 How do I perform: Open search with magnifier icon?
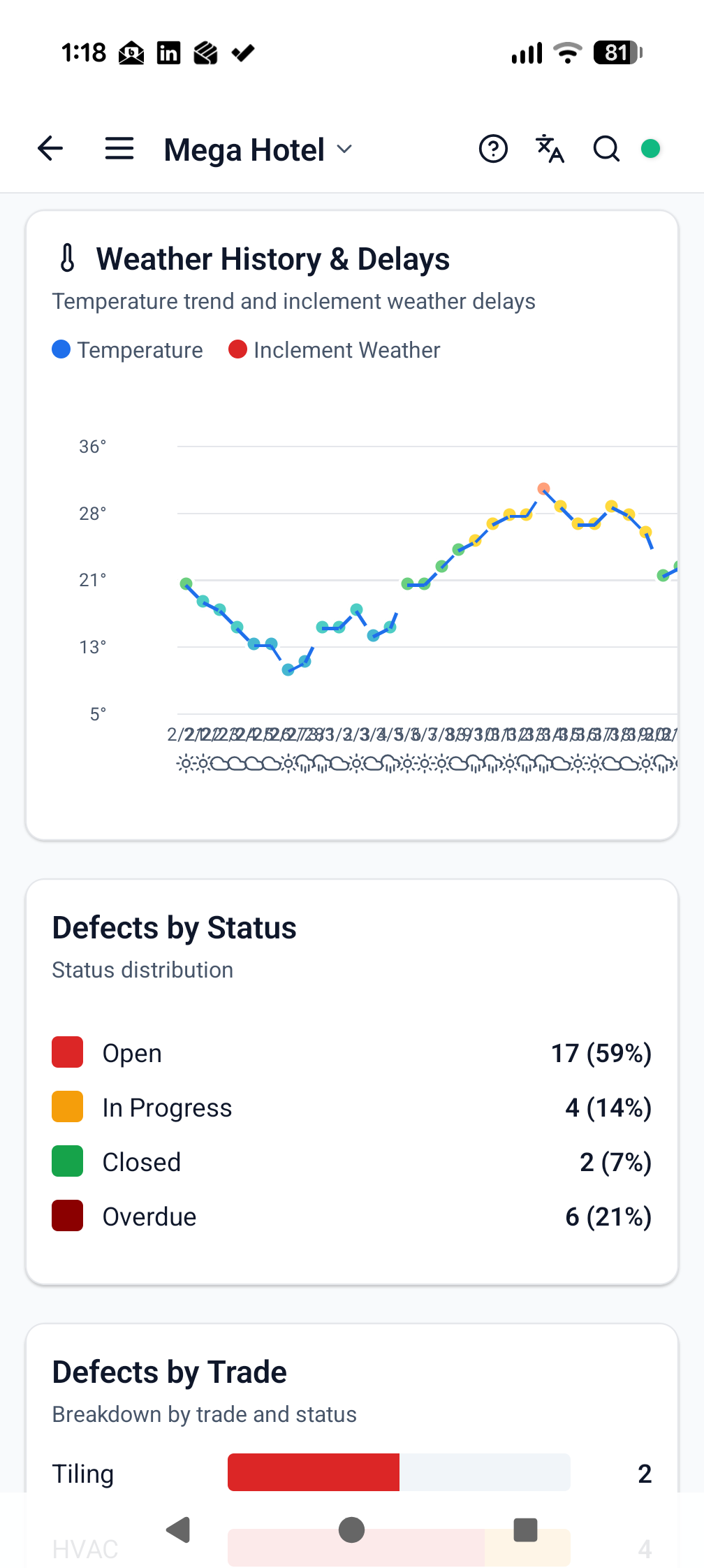(x=606, y=149)
